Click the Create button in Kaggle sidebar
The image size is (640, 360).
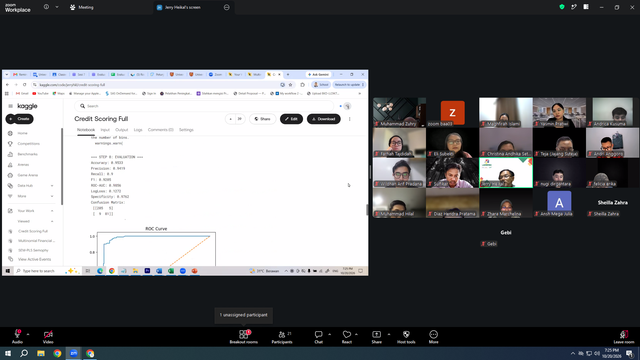[x=20, y=119]
